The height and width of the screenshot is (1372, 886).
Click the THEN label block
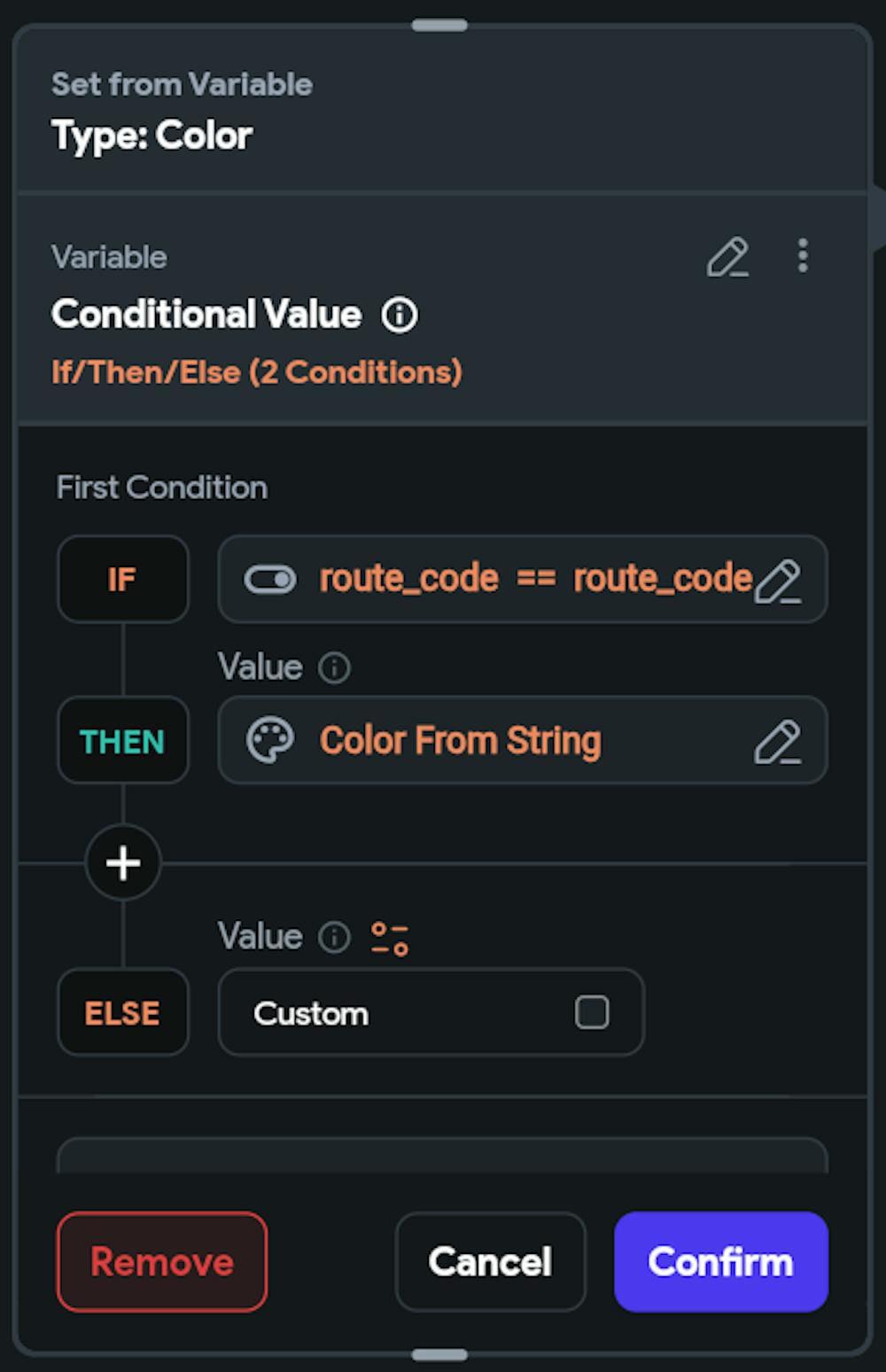click(x=122, y=740)
